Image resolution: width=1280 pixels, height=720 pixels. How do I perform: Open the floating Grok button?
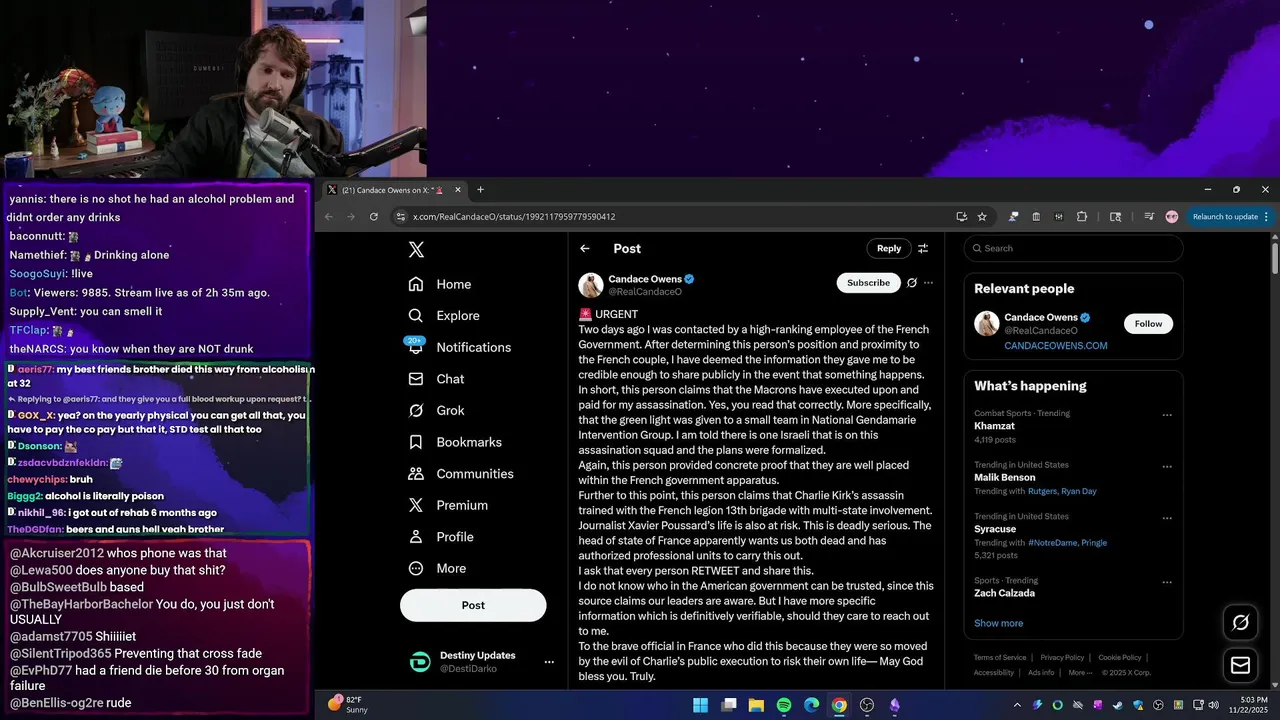pos(1240,622)
